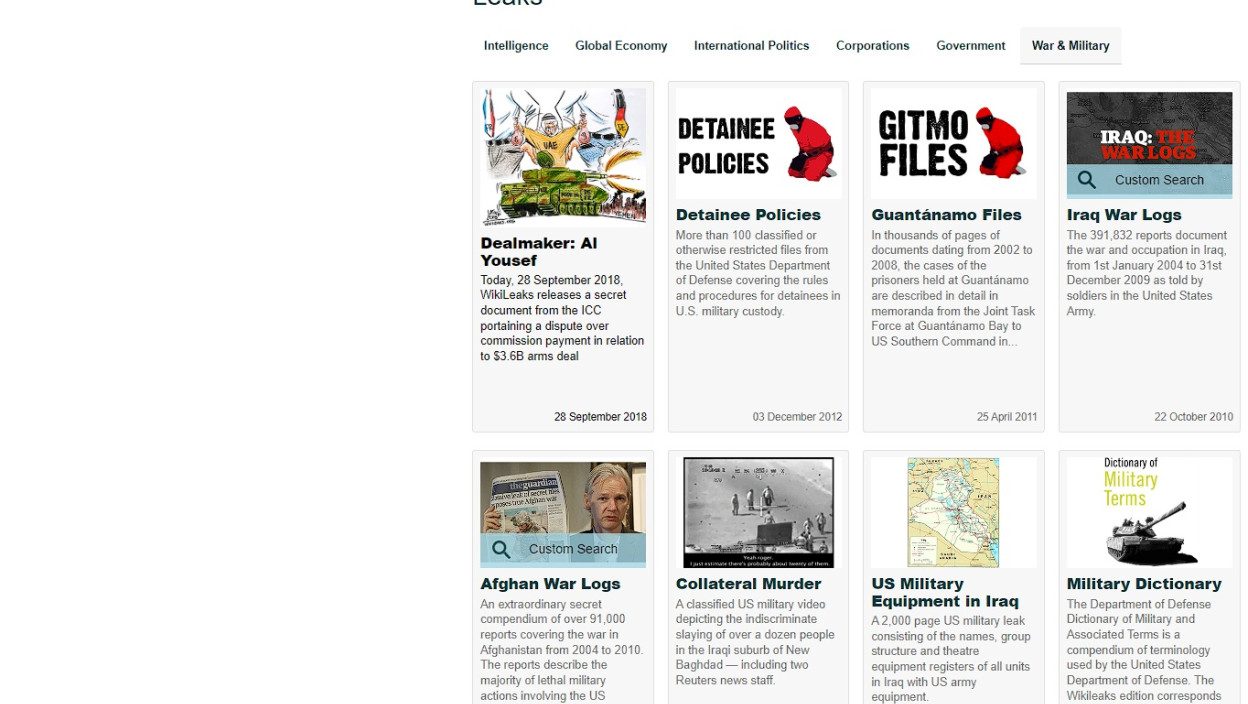The width and height of the screenshot is (1248, 704).
Task: Open the Corporations tab
Action: (873, 46)
